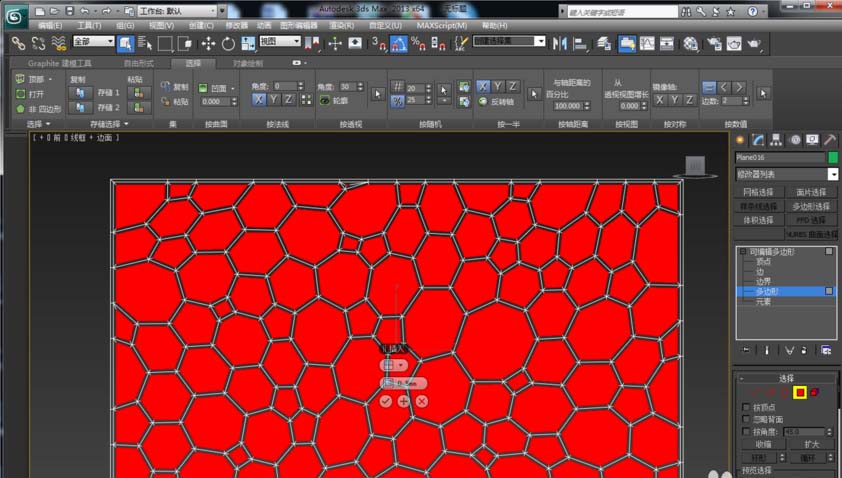The width and height of the screenshot is (842, 478).
Task: Toggle the equals button in 按数值 group
Action: coord(709,88)
